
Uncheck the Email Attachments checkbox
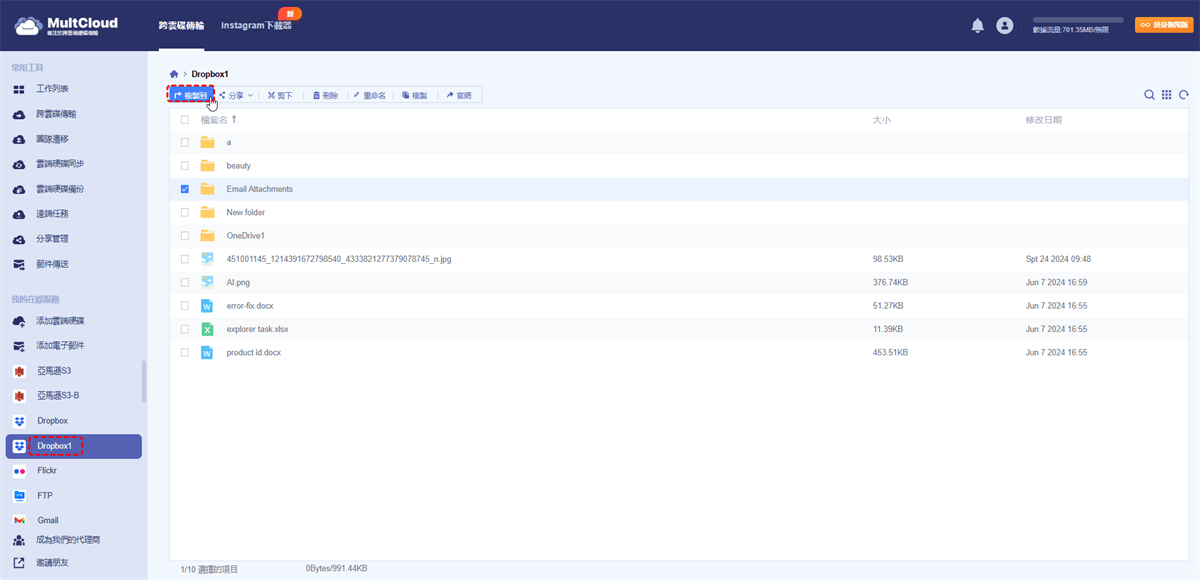[185, 189]
